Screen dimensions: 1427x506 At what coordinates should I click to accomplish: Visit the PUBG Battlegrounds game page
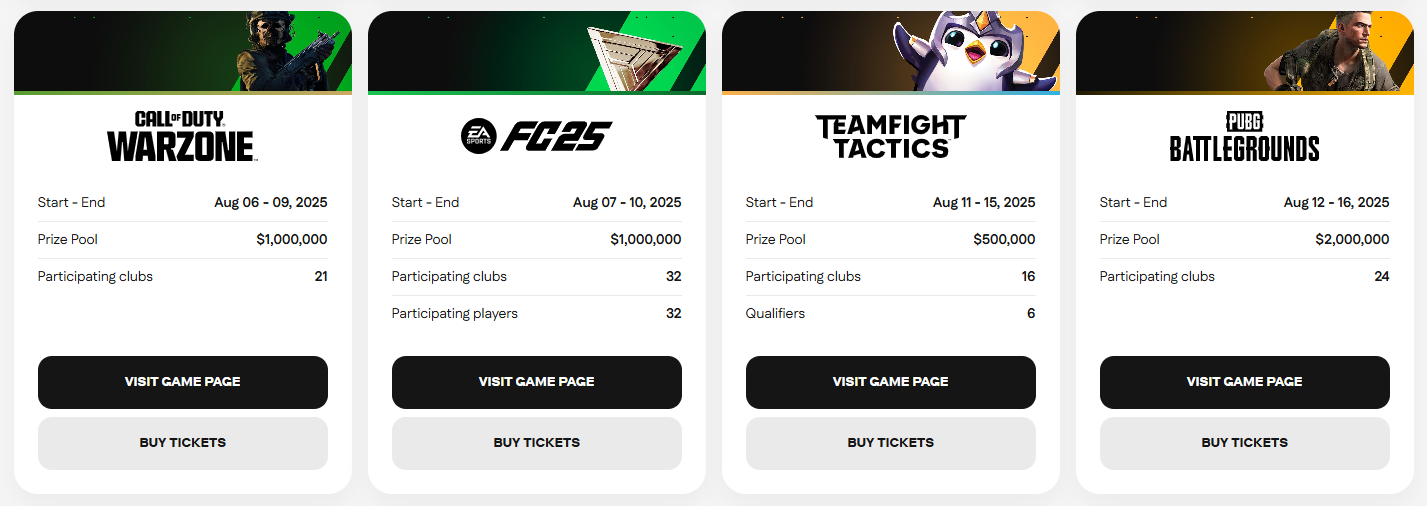[x=1245, y=382]
